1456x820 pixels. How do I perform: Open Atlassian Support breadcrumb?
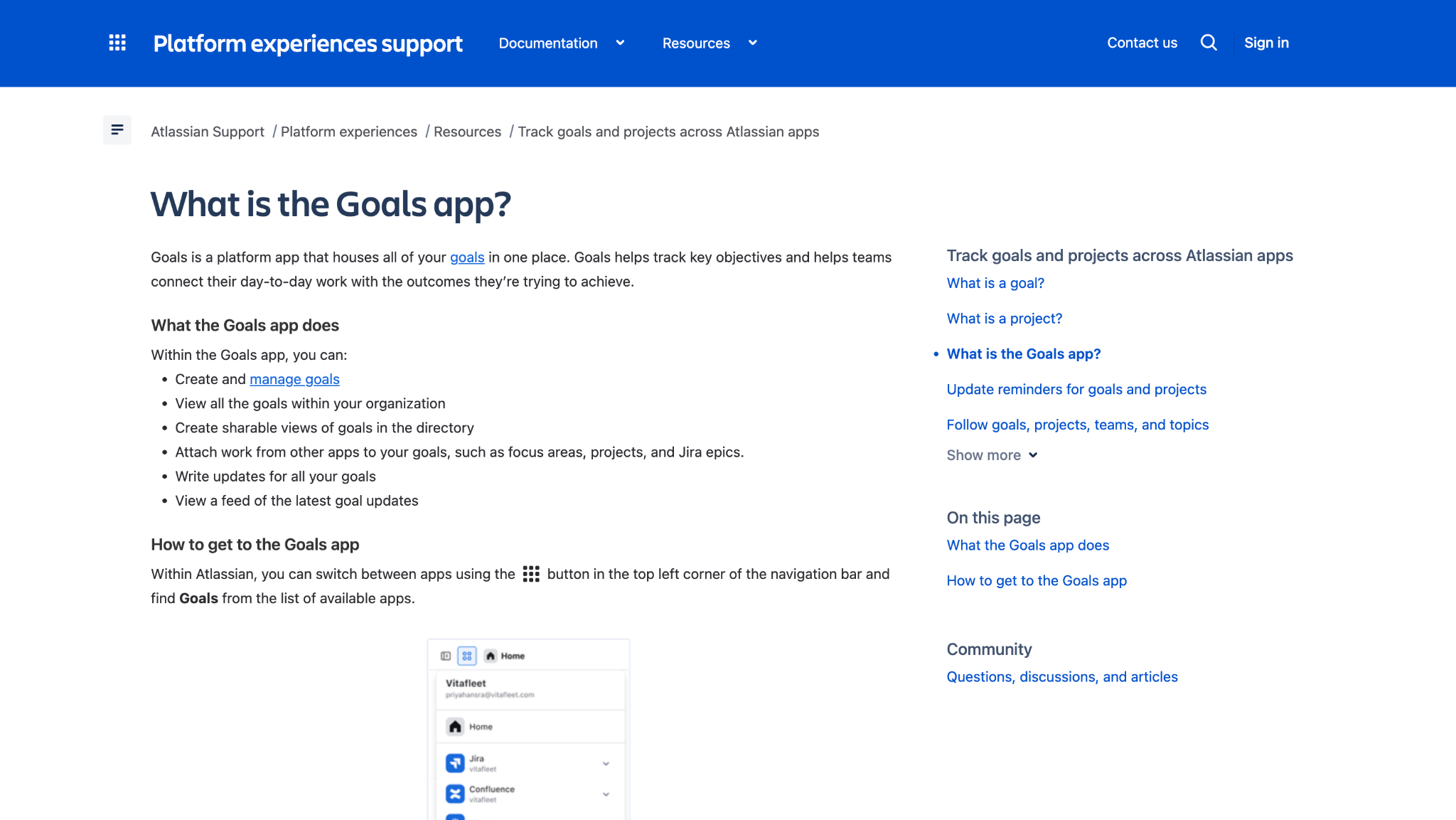coord(208,132)
